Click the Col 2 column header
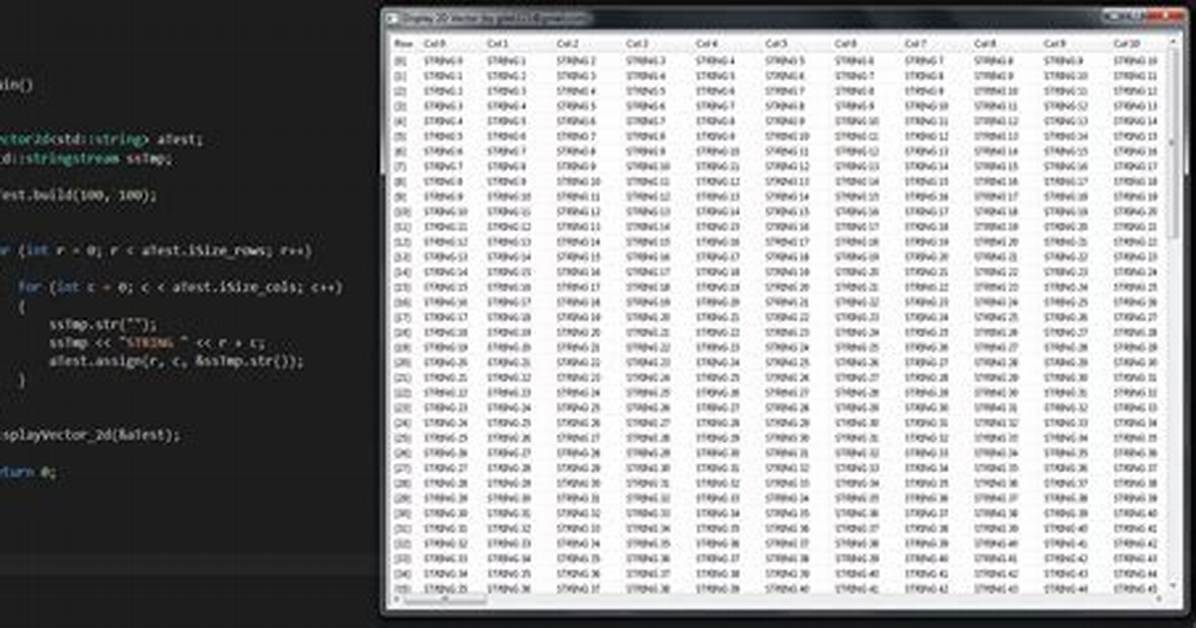 click(567, 44)
